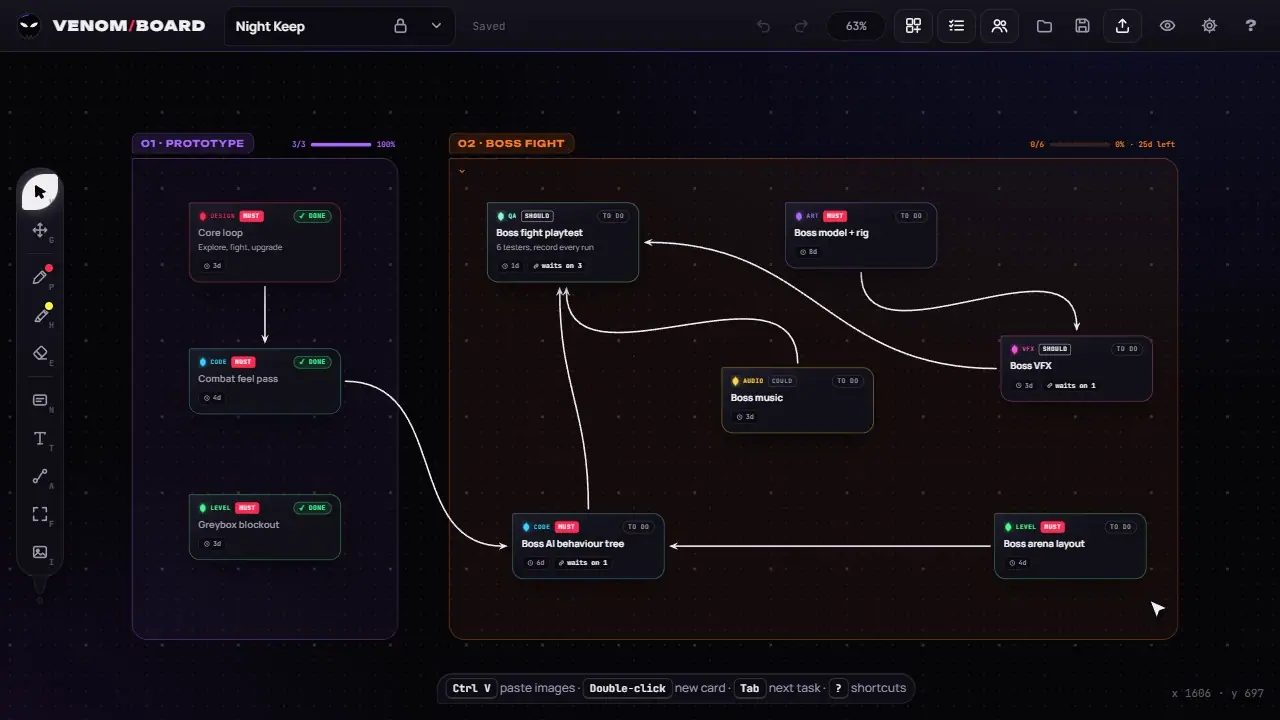Click the Boss arena layout card title
1280x720 pixels.
(x=1044, y=544)
